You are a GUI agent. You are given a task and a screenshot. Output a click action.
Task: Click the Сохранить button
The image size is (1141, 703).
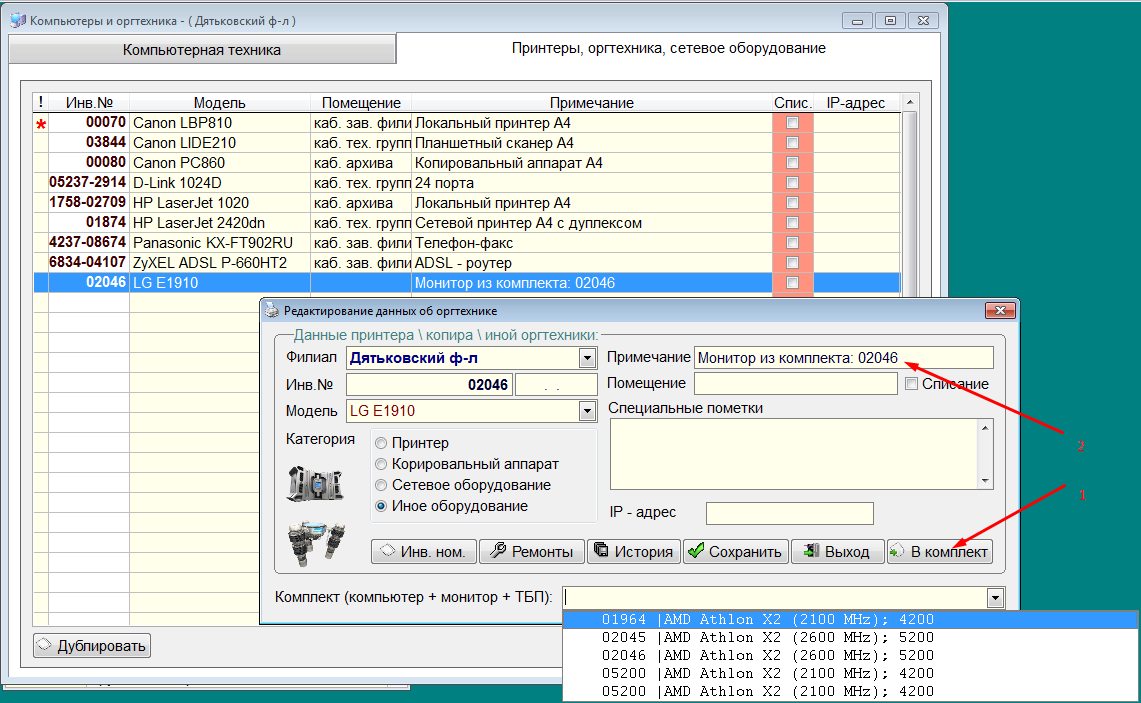point(735,552)
